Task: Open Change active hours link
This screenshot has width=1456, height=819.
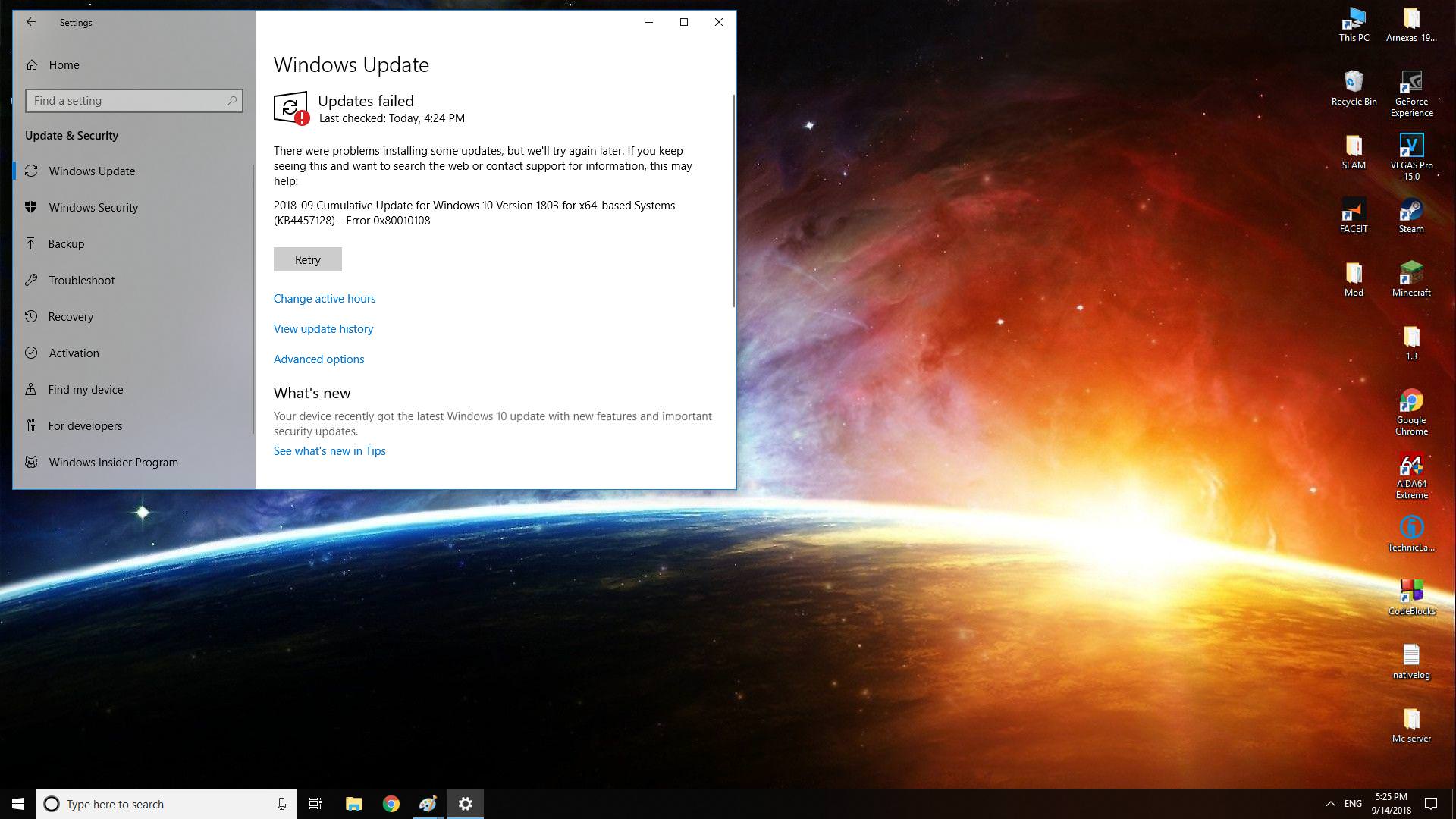Action: point(325,298)
